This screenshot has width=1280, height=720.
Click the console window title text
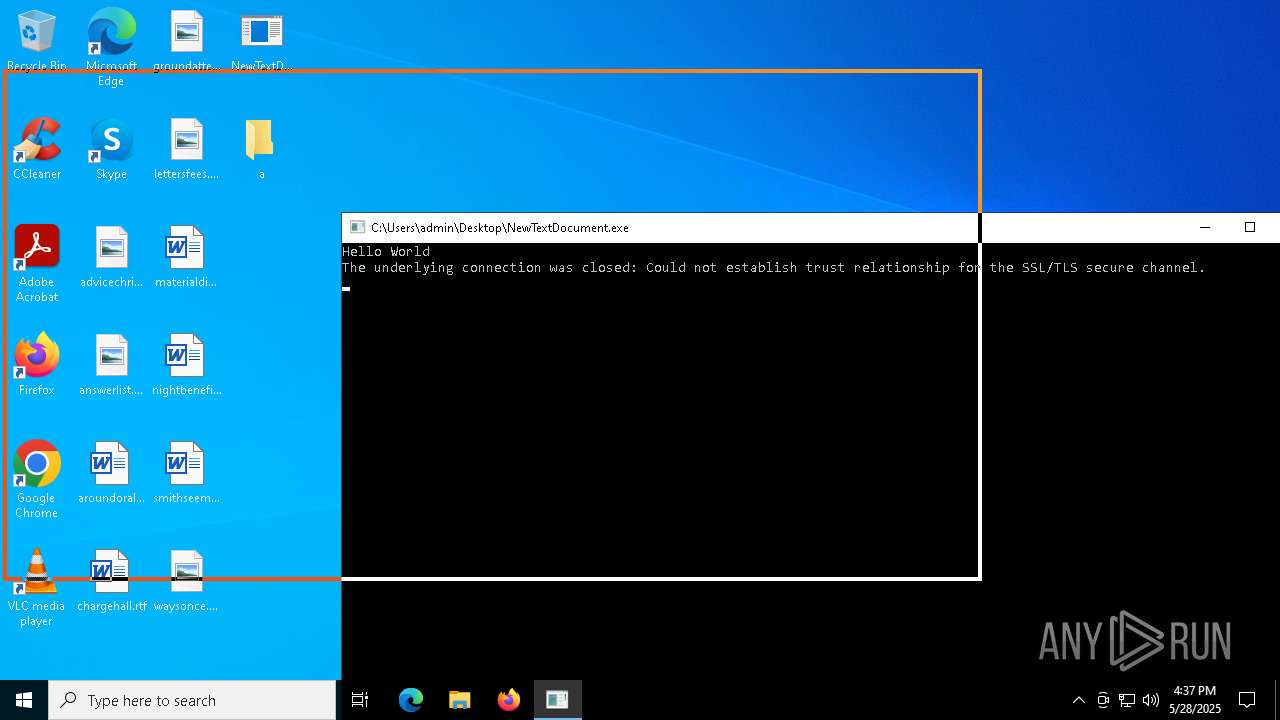(x=500, y=228)
